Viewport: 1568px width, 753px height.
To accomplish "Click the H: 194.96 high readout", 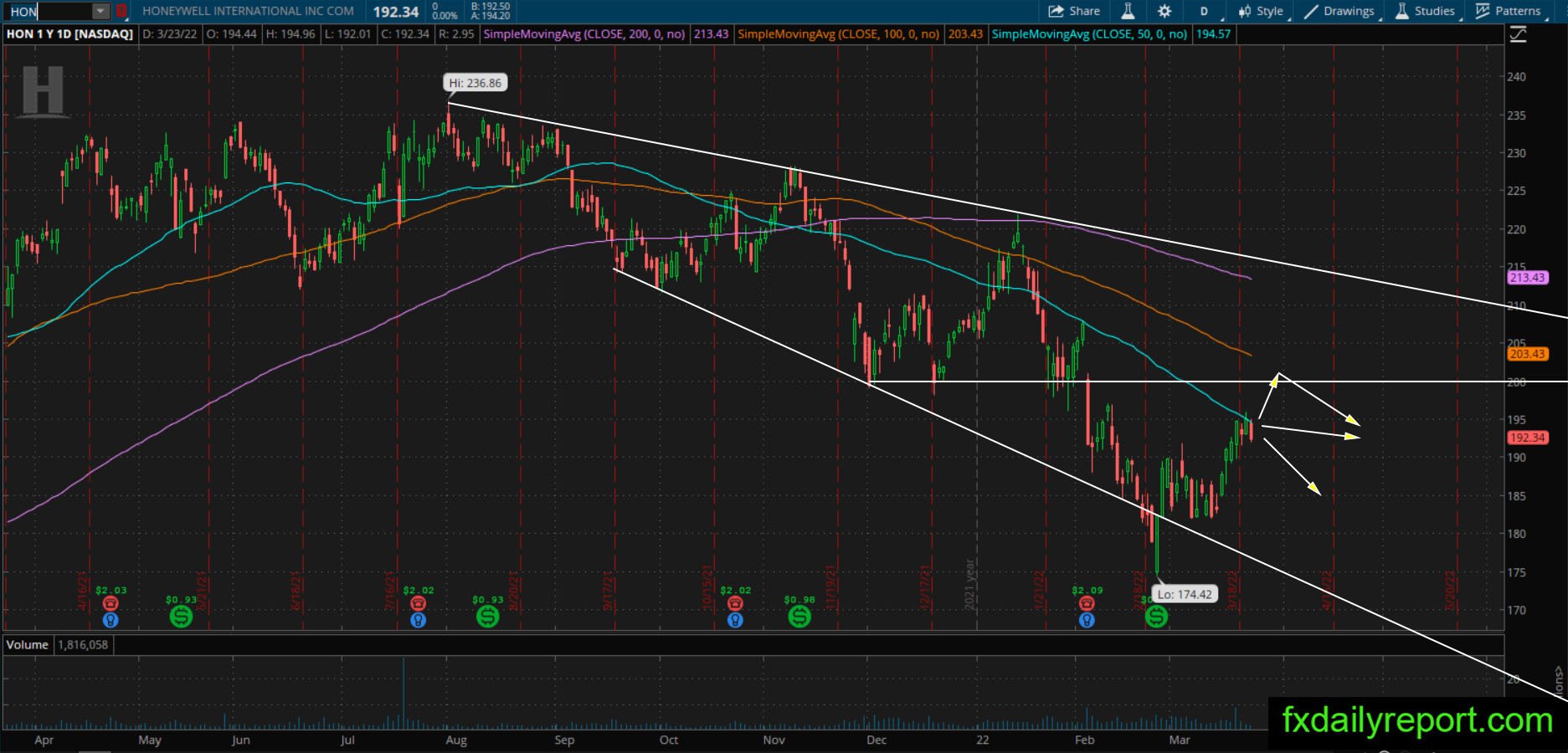I will pos(290,34).
